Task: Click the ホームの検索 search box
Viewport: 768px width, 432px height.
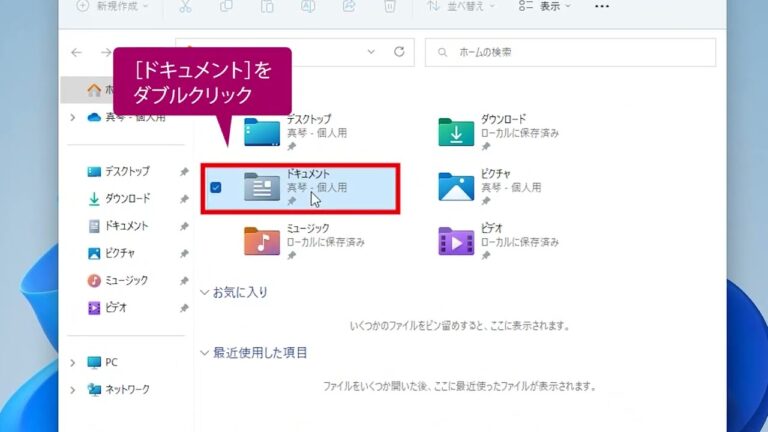Action: click(570, 52)
